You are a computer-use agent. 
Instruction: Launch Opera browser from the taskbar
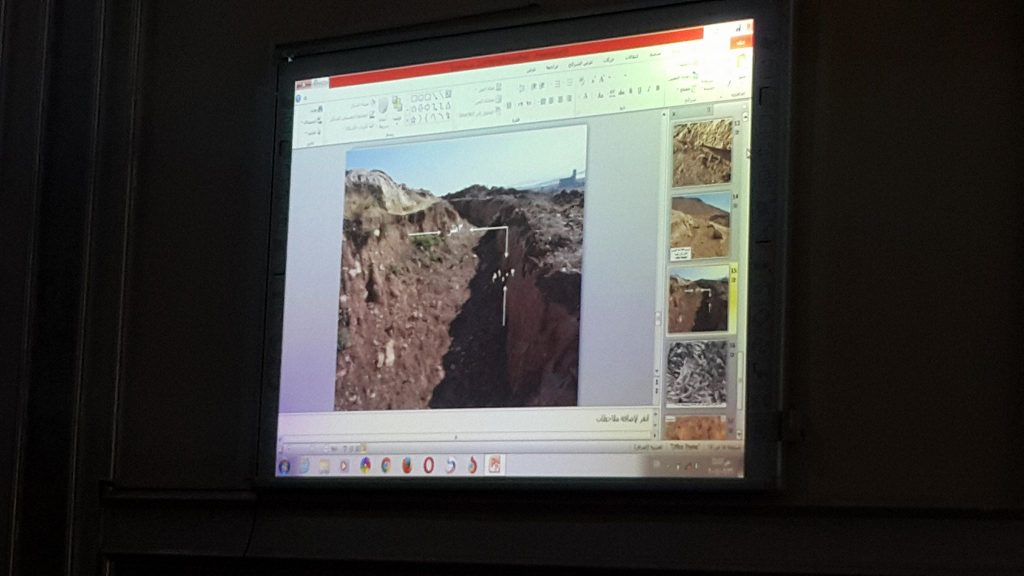click(x=429, y=465)
